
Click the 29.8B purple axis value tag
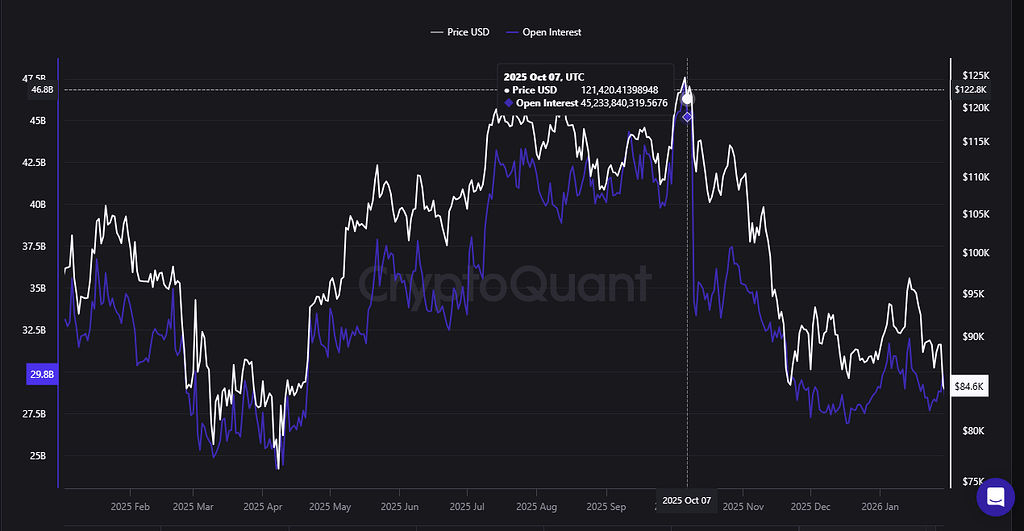43,374
